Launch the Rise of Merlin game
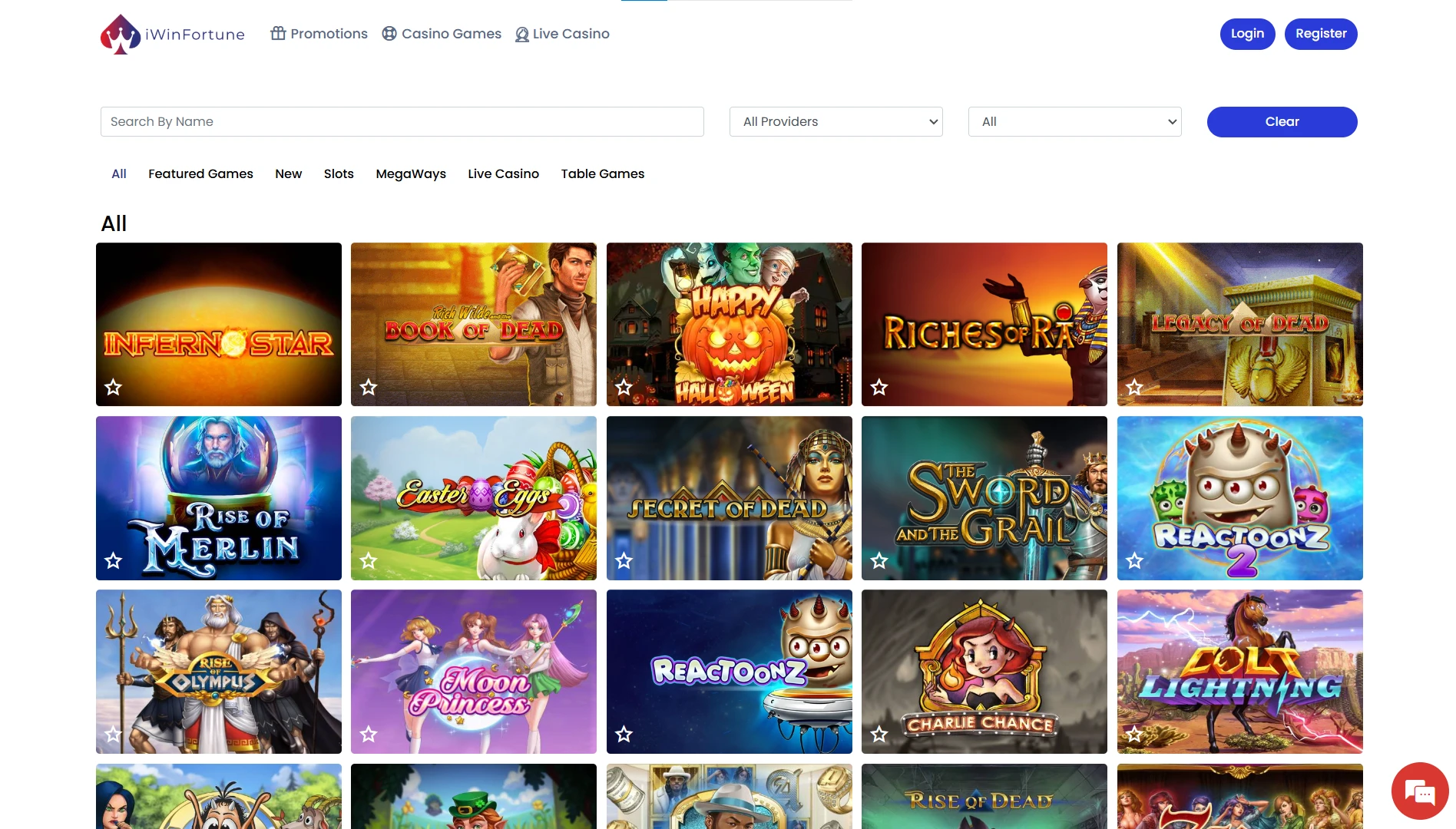The image size is (1456, 829). tap(219, 498)
